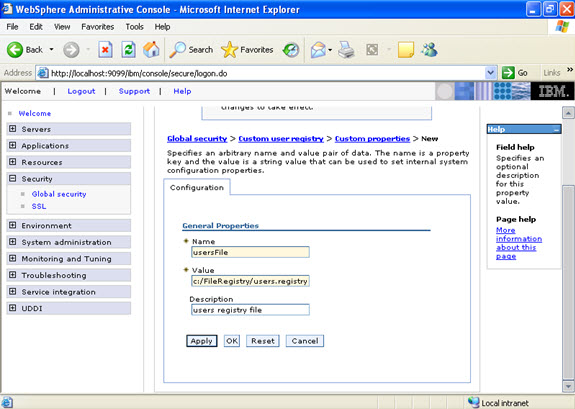Click the Description input field
The width and height of the screenshot is (575, 409).
click(250, 310)
